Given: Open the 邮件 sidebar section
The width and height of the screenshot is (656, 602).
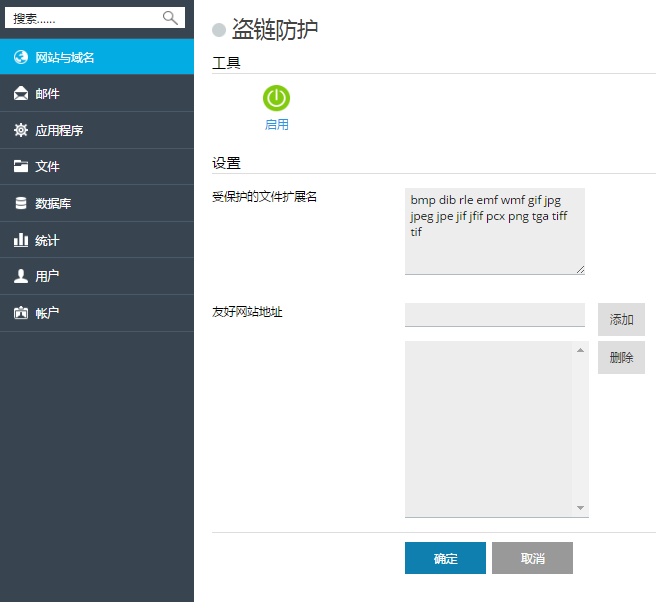Looking at the screenshot, I should 97,93.
